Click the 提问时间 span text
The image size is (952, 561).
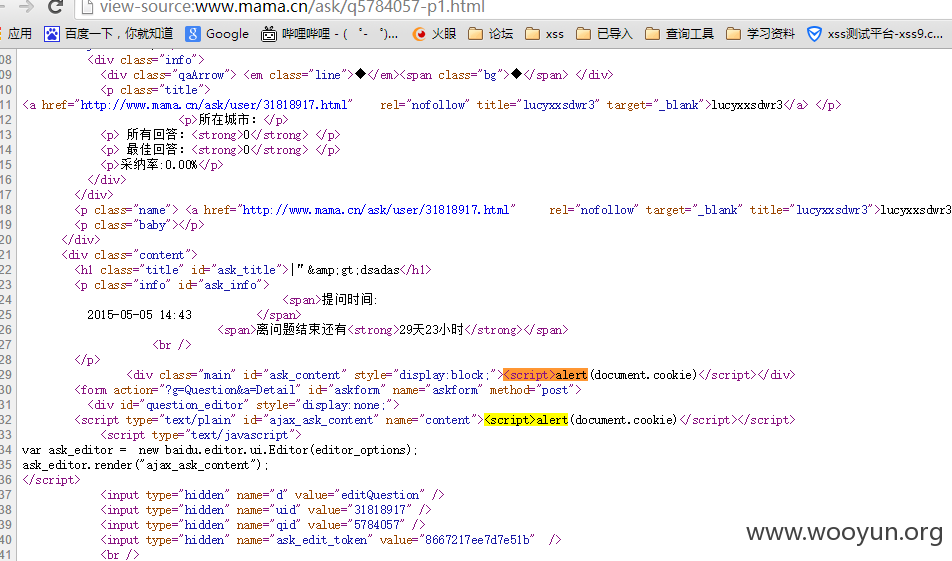tap(350, 299)
